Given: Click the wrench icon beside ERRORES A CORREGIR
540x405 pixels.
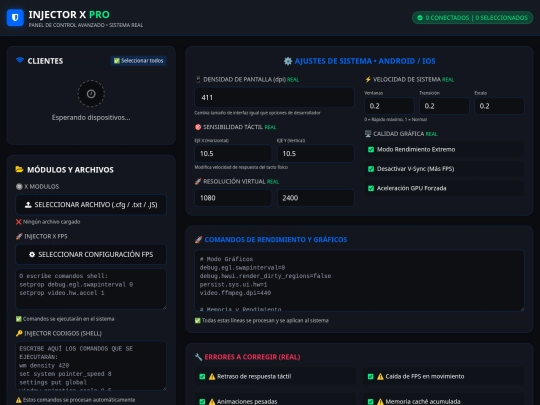Looking at the screenshot, I should coord(198,357).
